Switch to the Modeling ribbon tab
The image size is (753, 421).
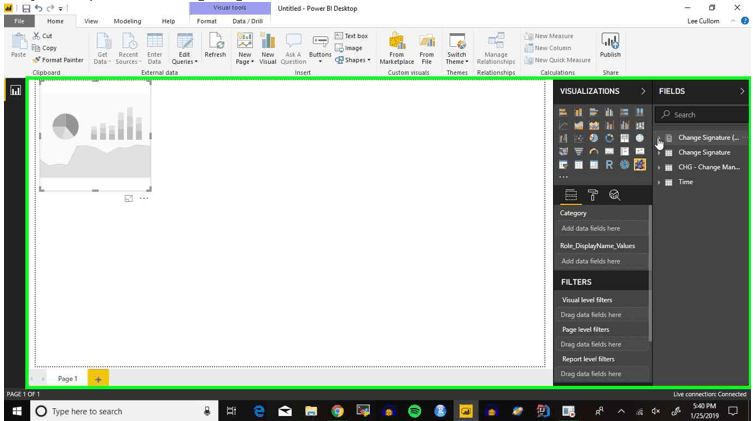(x=127, y=21)
